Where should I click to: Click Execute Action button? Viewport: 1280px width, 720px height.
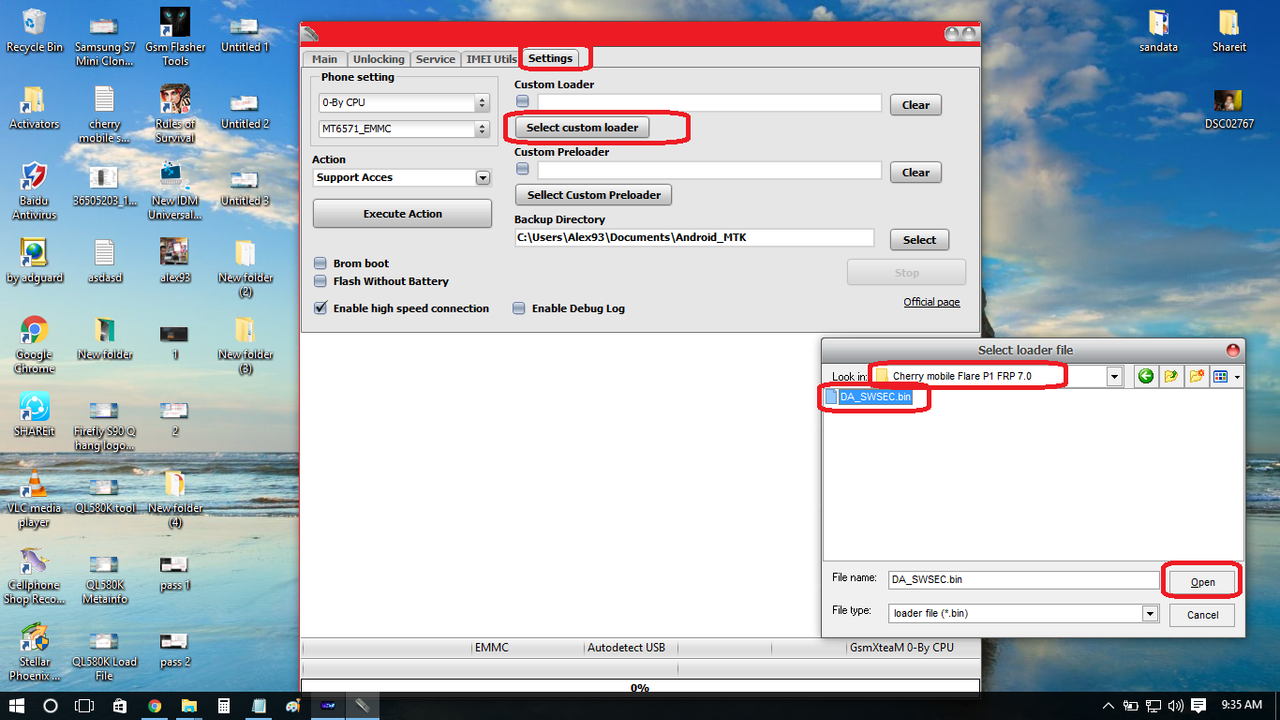coord(403,214)
